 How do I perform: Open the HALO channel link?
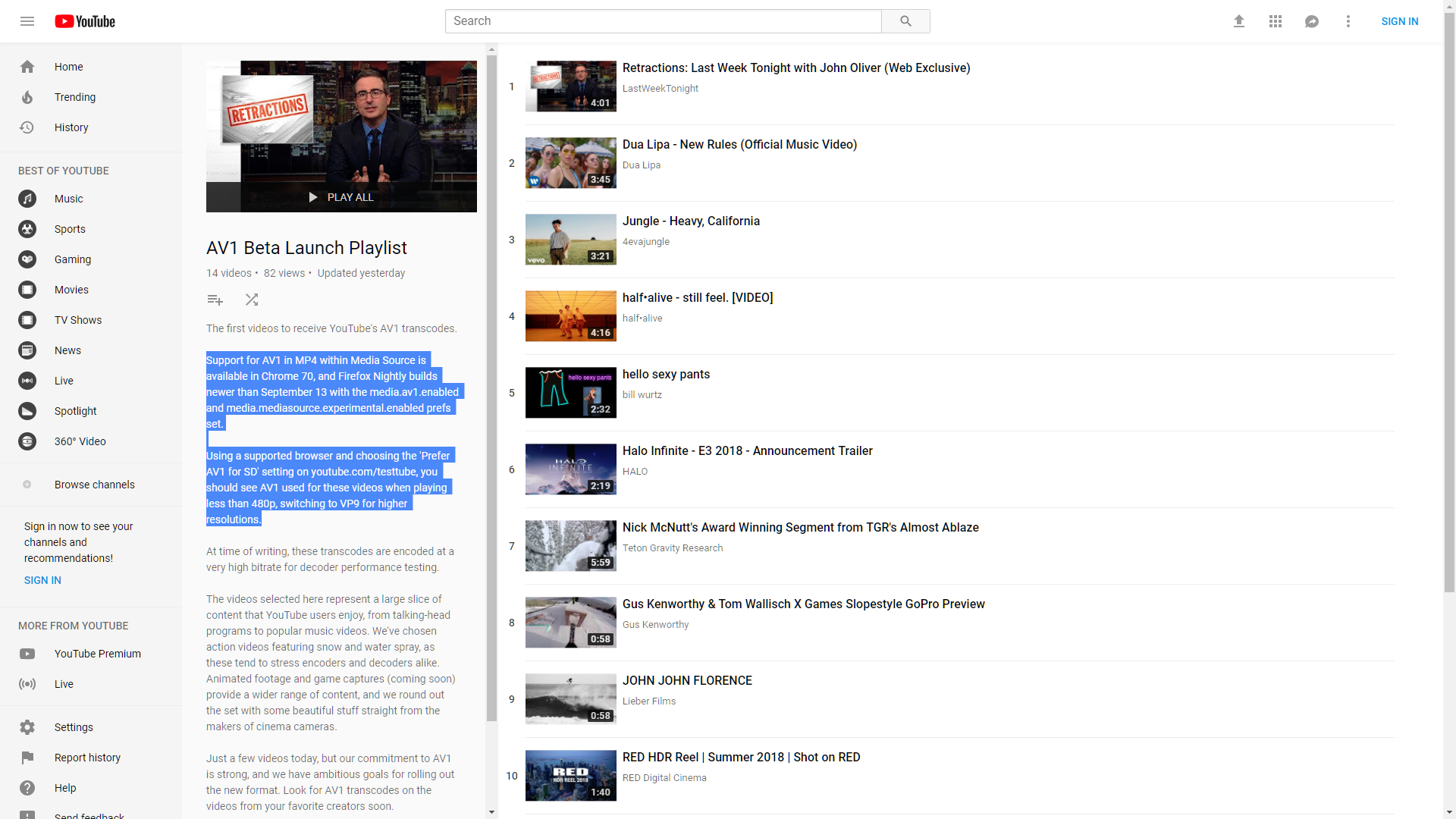pos(635,472)
